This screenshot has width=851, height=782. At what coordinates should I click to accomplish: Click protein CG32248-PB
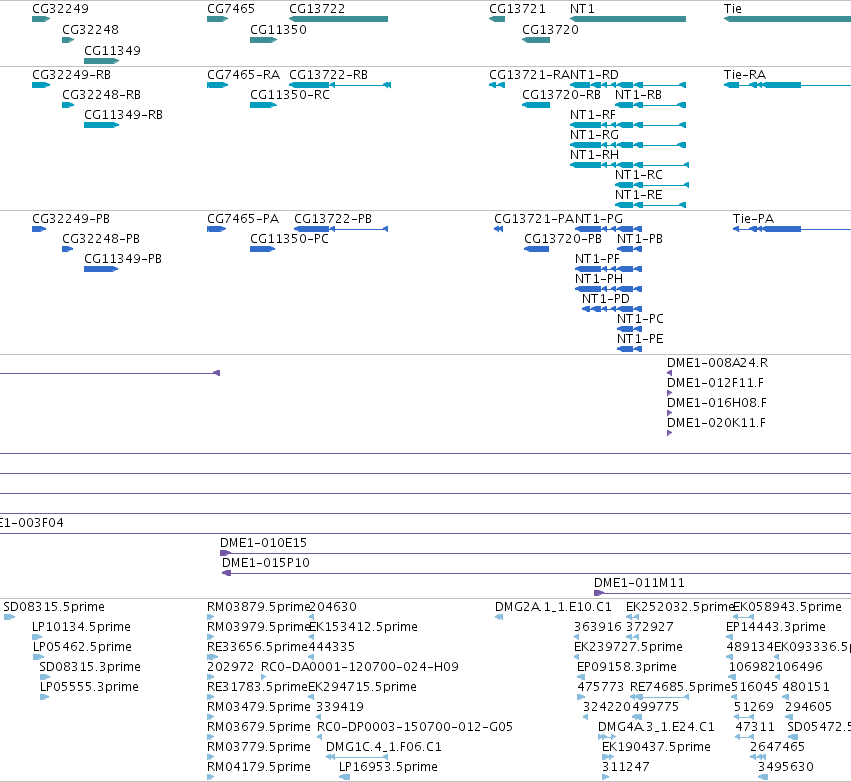pos(101,239)
